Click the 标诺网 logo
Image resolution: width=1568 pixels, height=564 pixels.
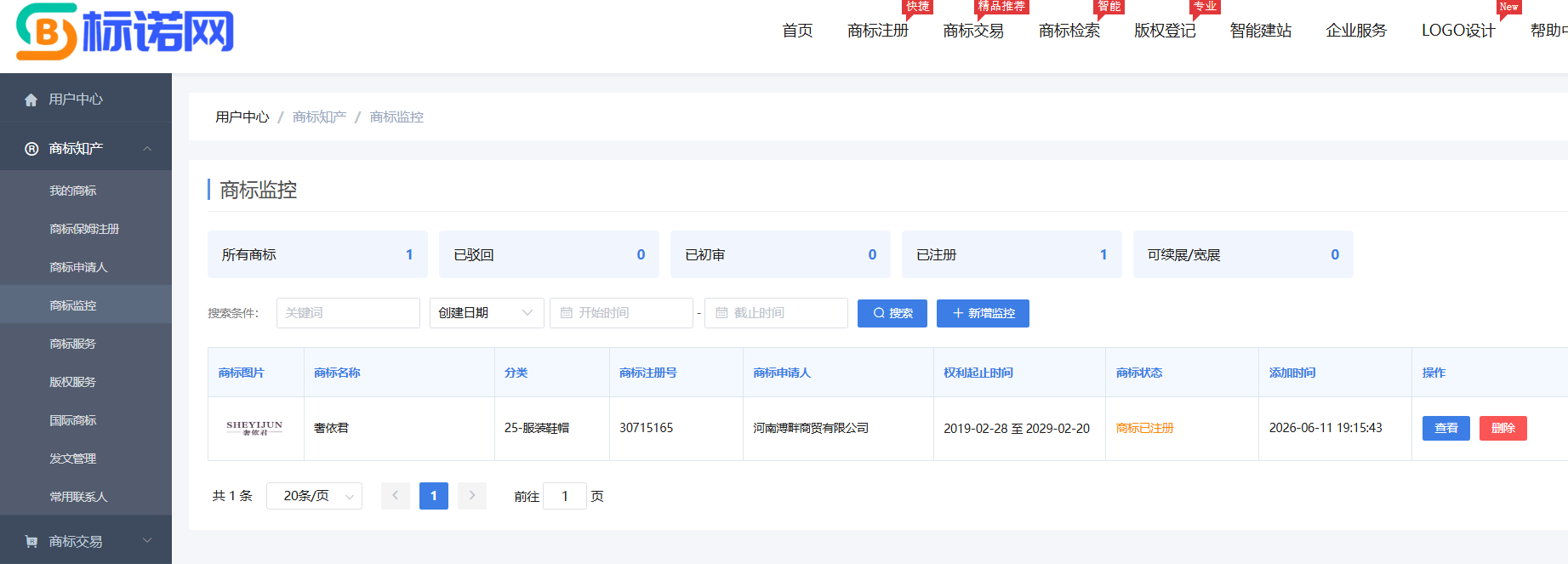point(125,31)
